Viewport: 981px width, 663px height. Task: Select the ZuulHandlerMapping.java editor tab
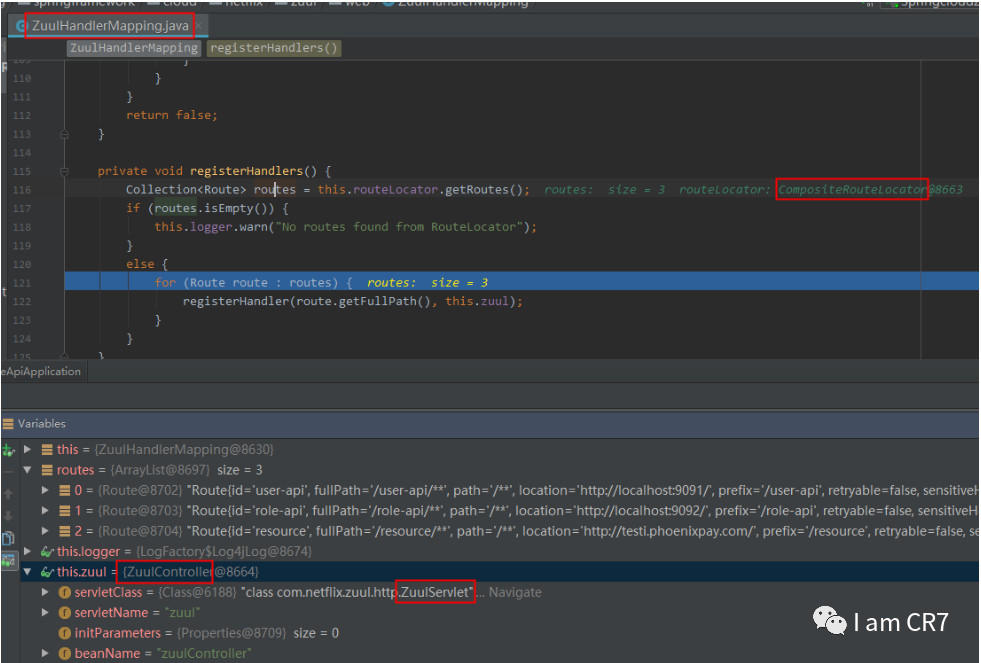coord(110,26)
